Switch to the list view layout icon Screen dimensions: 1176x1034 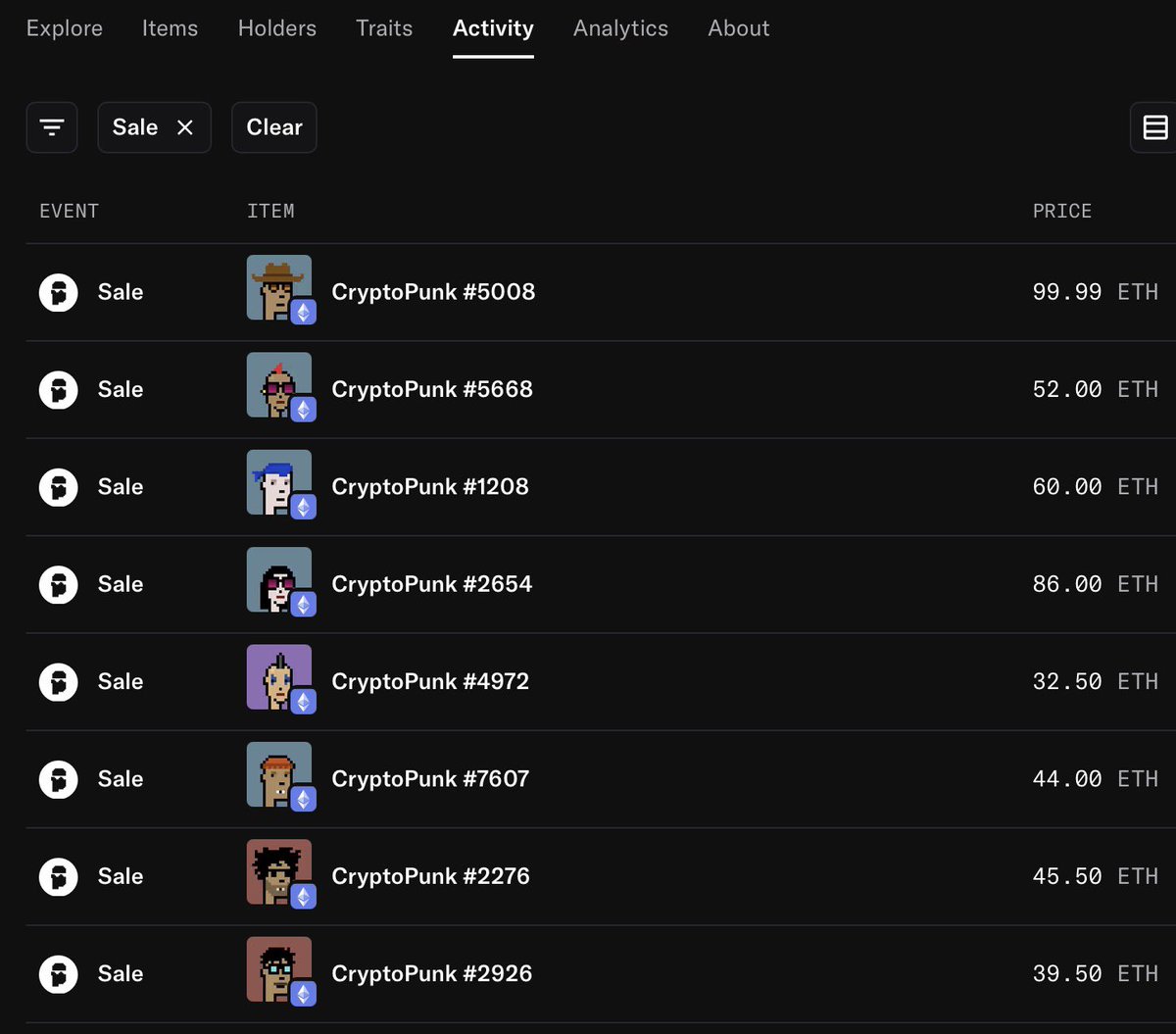1154,127
